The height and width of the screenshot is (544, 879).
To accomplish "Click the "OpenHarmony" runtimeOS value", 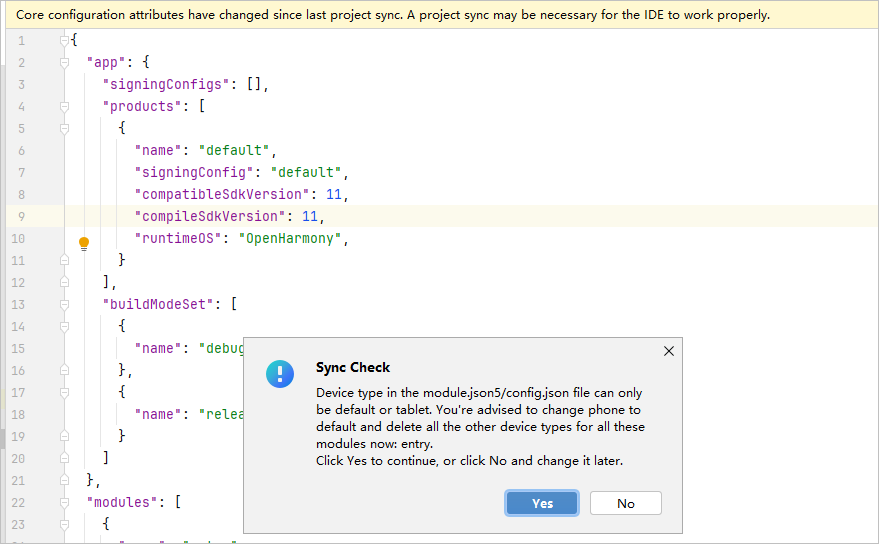I will pyautogui.click(x=290, y=238).
